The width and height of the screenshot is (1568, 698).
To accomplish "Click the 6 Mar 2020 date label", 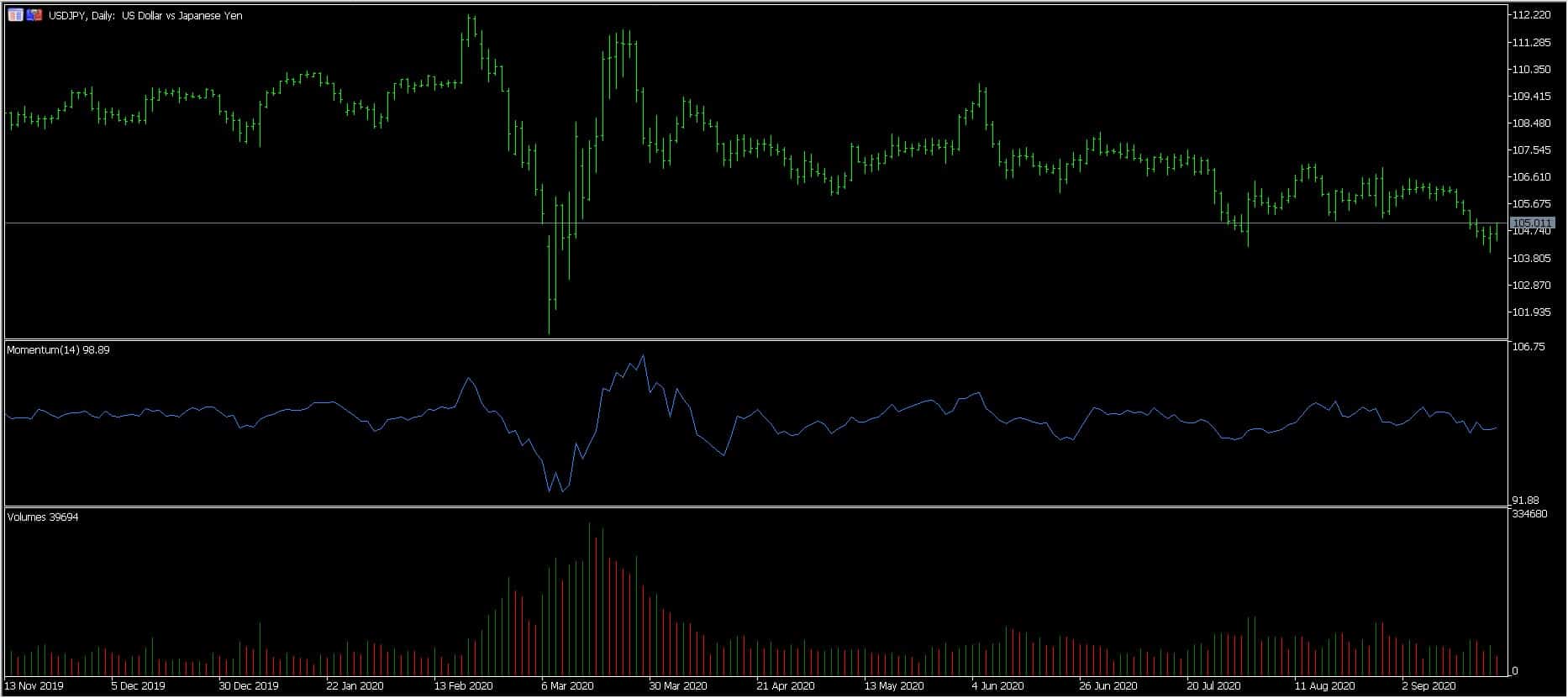I will (x=567, y=685).
